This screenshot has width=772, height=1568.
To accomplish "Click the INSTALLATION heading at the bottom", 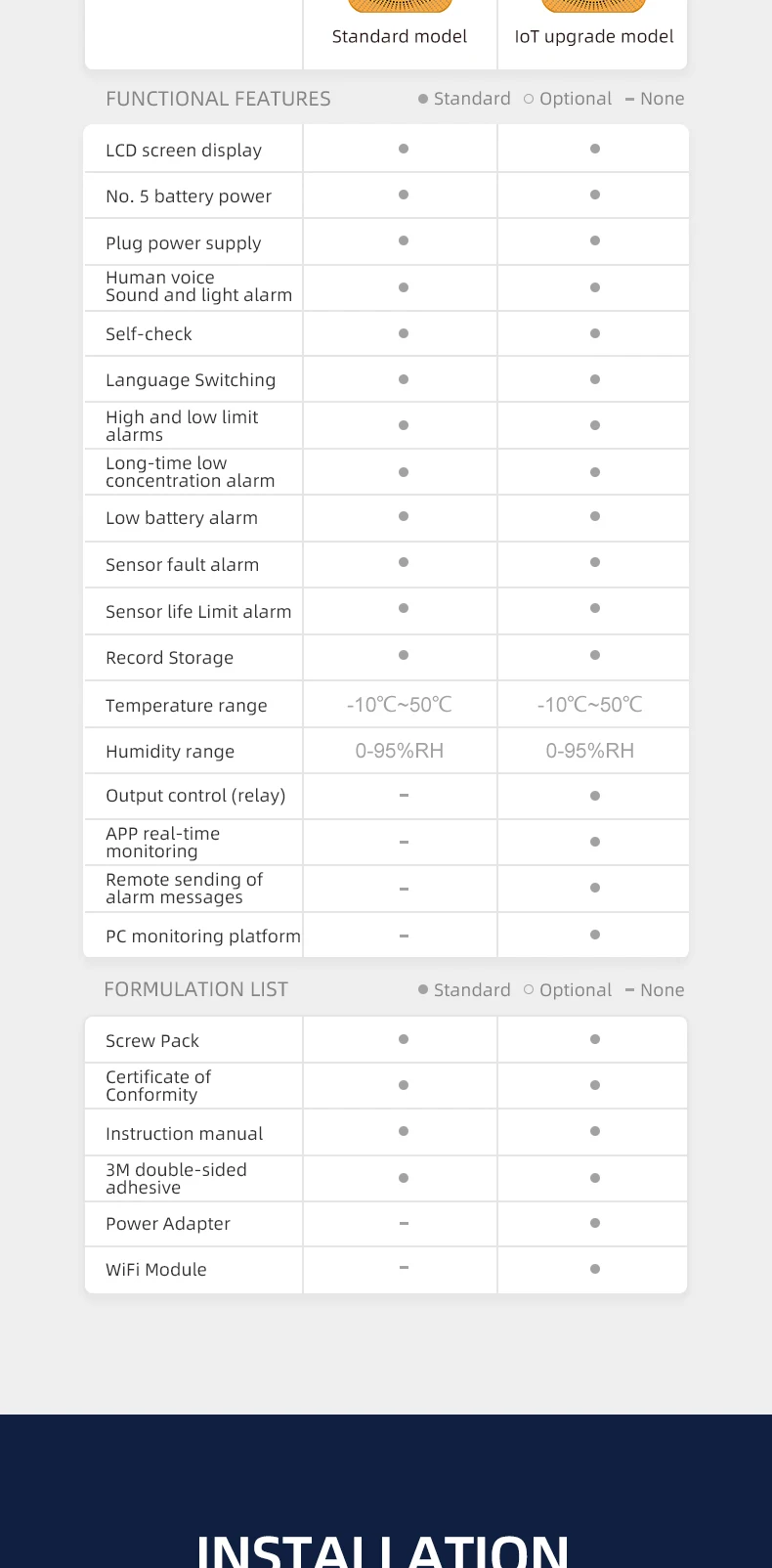I will [x=383, y=1549].
